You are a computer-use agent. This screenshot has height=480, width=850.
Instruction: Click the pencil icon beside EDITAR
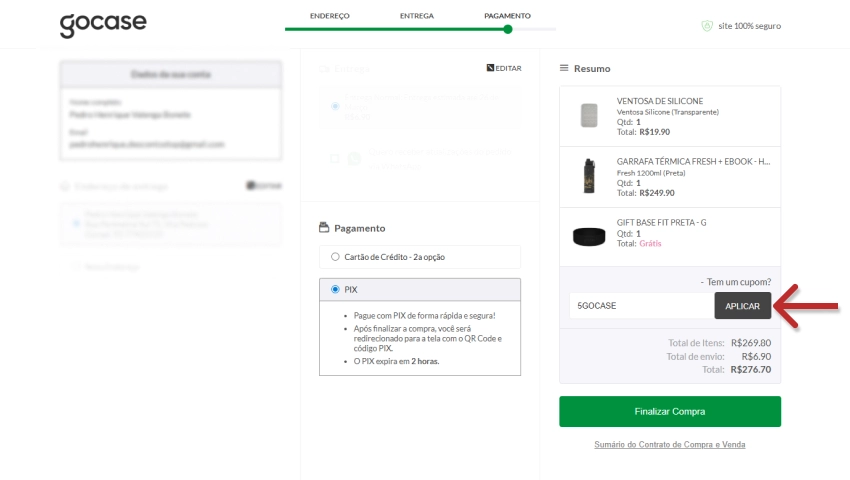490,68
